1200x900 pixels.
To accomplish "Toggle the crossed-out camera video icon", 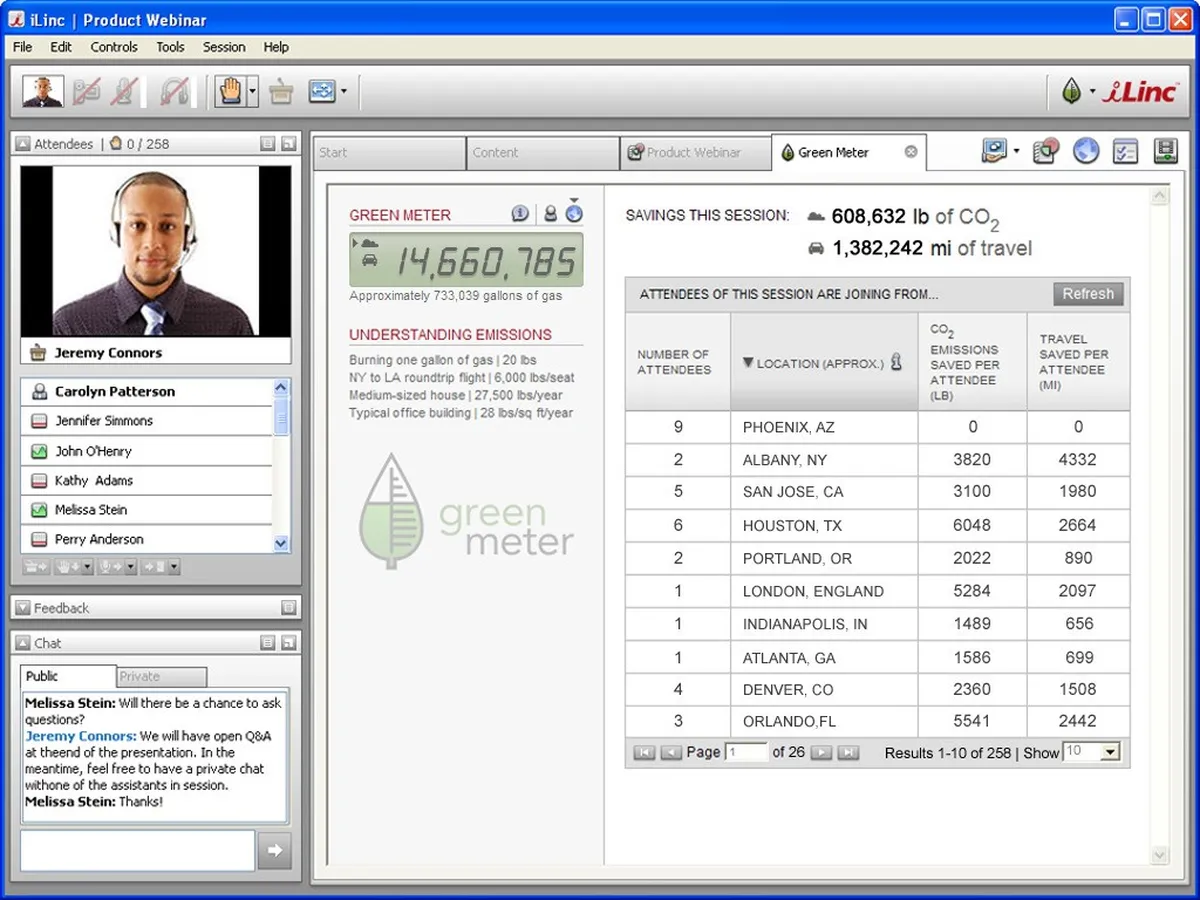I will tap(87, 92).
